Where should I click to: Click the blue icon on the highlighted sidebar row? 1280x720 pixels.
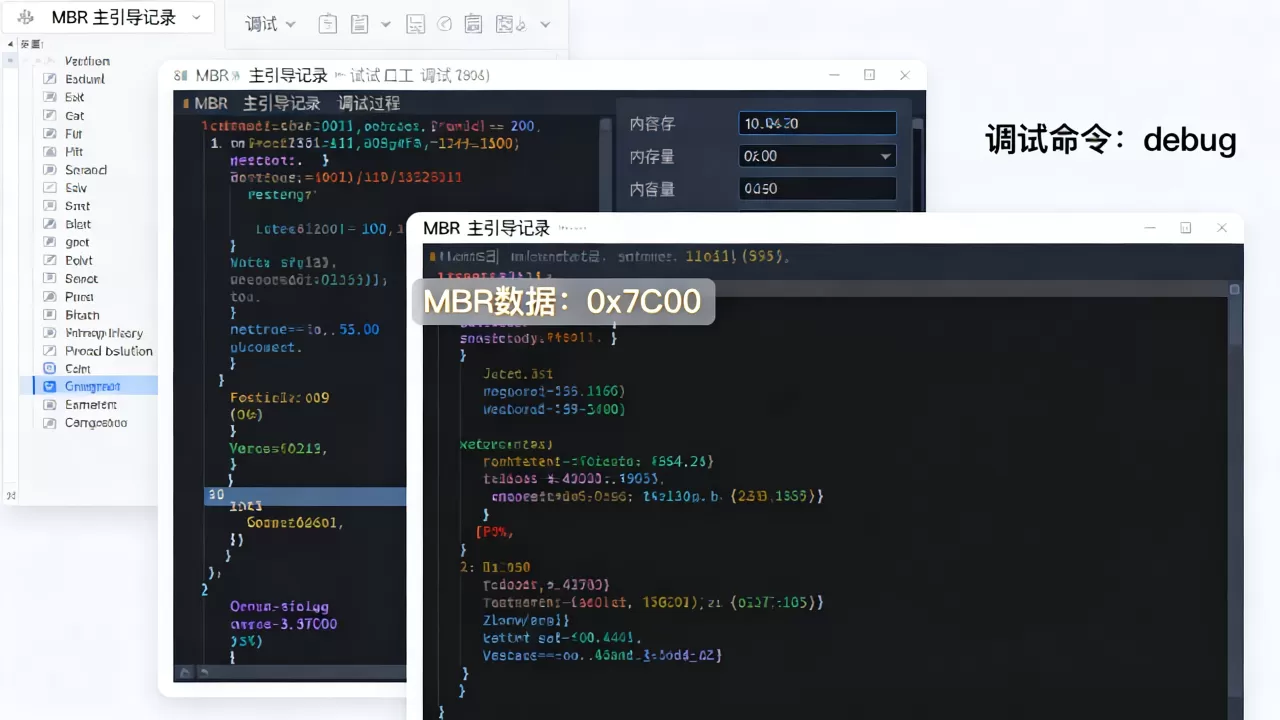(49, 386)
